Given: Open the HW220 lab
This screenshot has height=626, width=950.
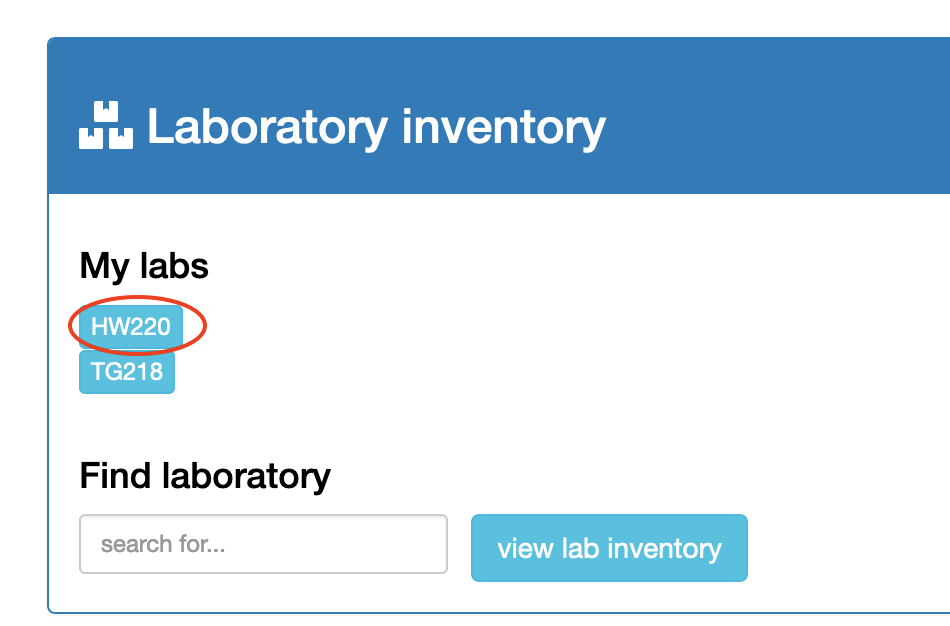Looking at the screenshot, I should (131, 326).
